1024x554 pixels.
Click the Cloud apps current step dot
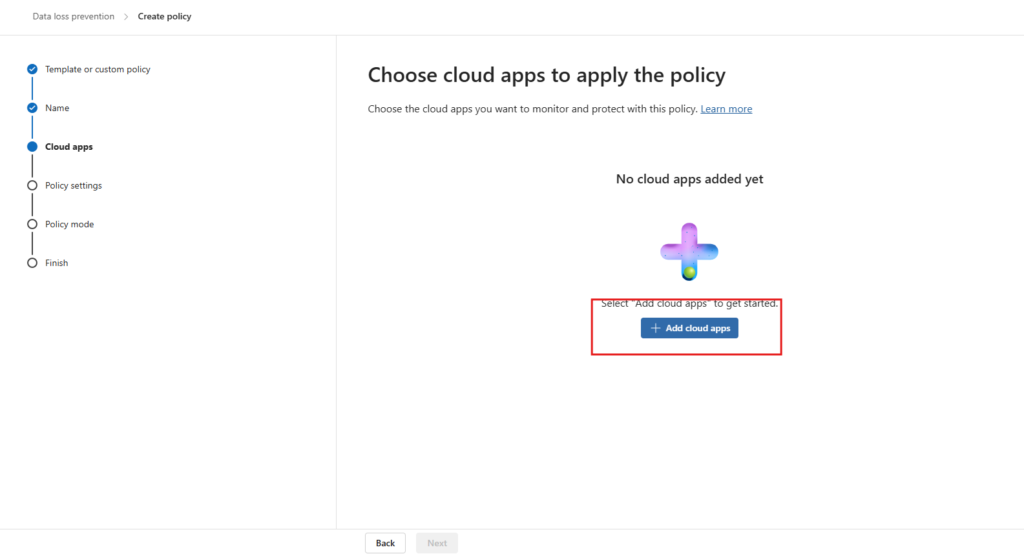pos(32,147)
